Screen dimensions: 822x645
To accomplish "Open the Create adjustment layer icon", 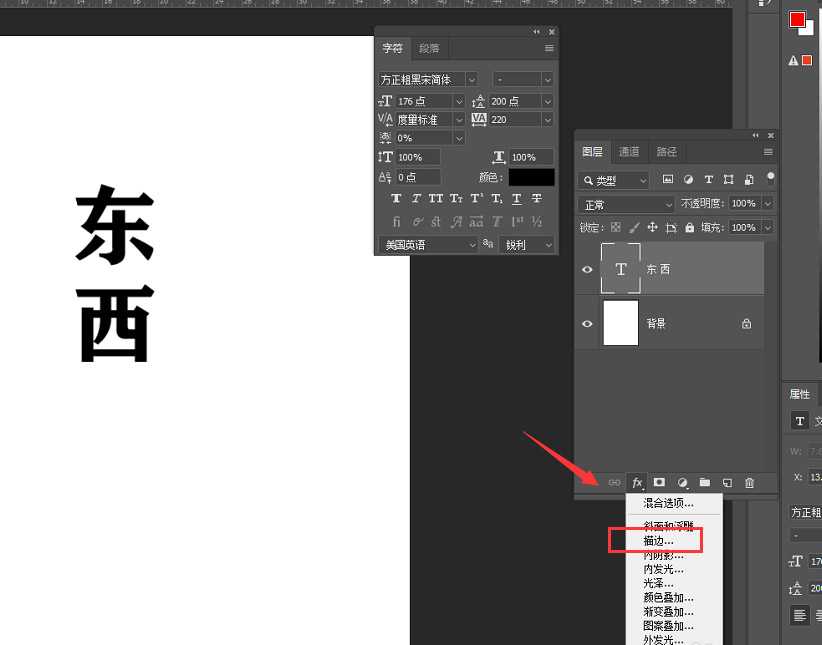I will [x=682, y=483].
